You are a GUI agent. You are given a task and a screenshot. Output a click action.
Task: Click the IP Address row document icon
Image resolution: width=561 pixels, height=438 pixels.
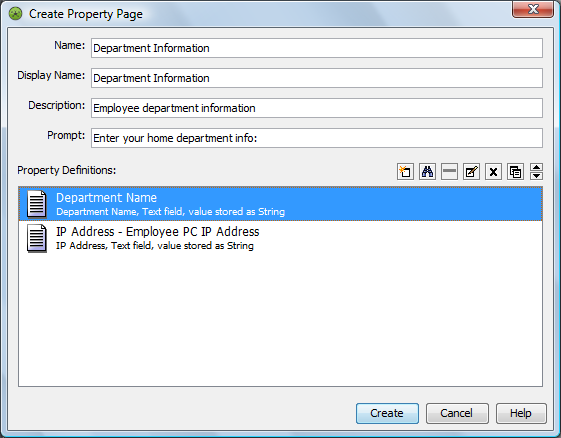36,238
